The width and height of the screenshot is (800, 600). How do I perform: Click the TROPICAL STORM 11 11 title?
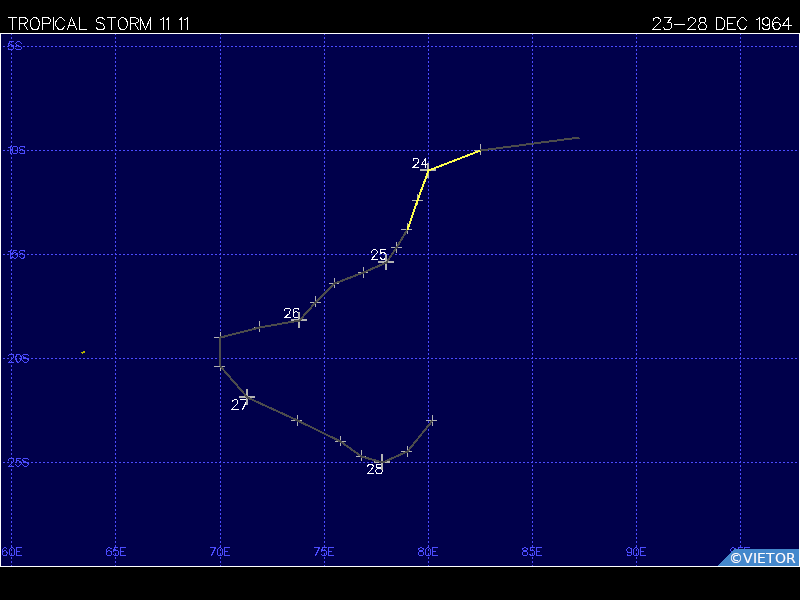coord(98,24)
